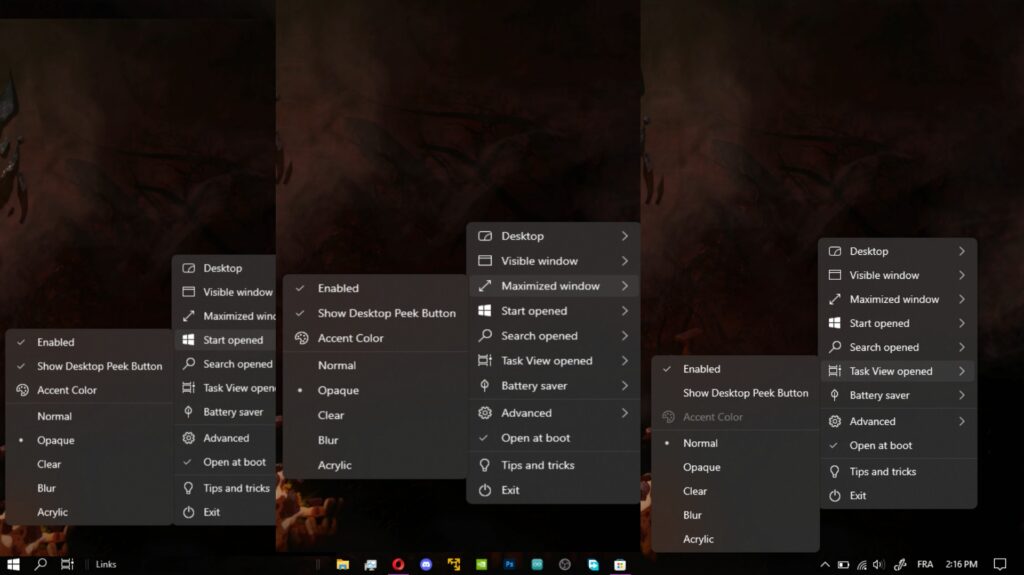
Task: Show hidden tray icons chevron
Action: pos(825,565)
